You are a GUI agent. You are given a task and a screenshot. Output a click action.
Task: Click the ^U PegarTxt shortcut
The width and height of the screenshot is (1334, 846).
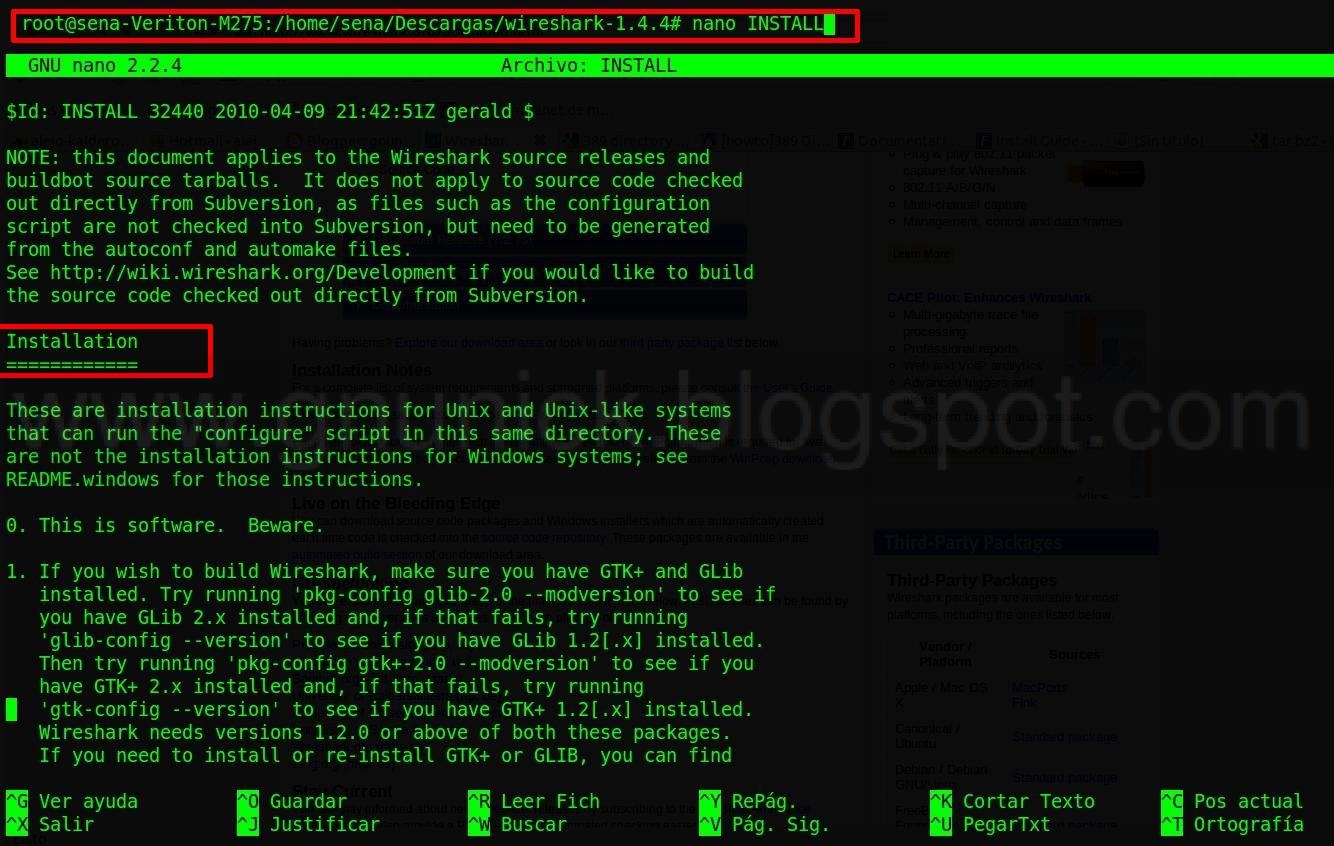[990, 824]
